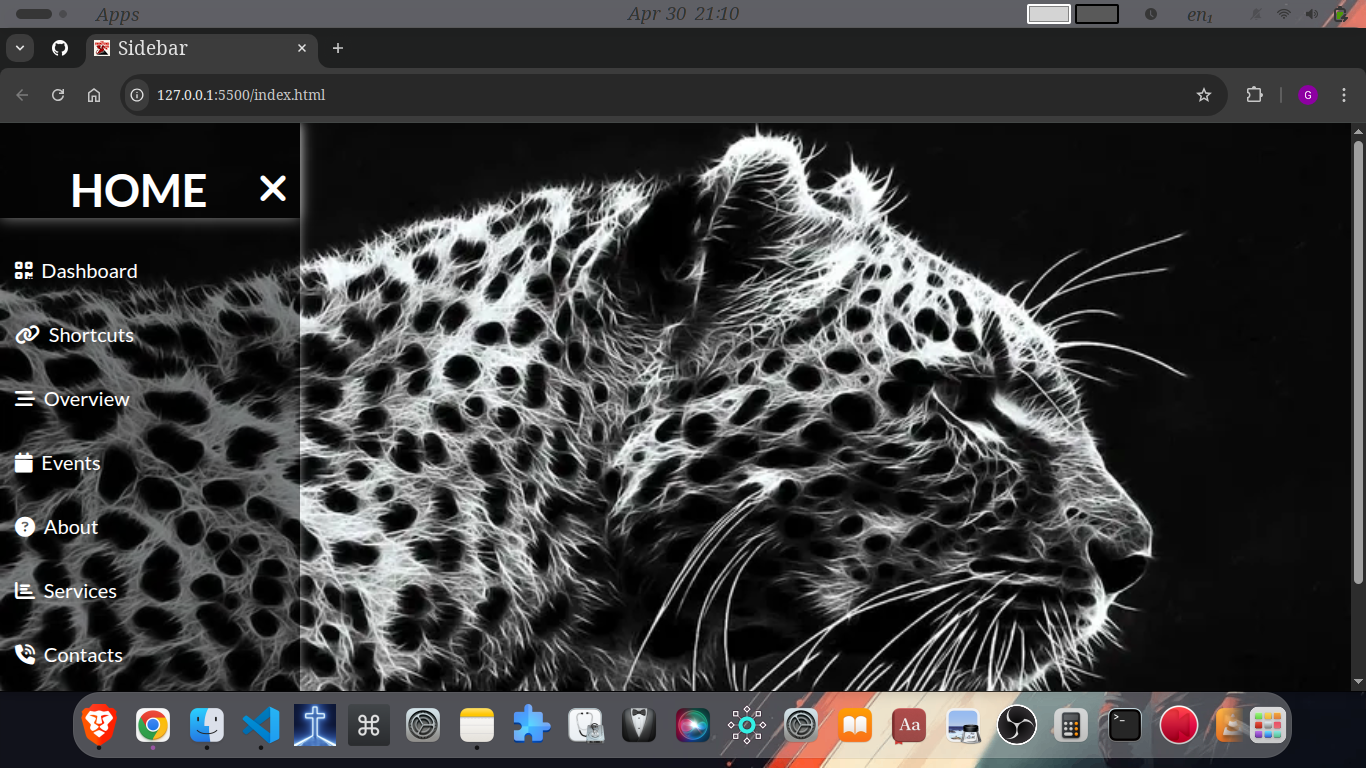Image resolution: width=1366 pixels, height=768 pixels.
Task: Launch OBS Studio from the dock
Action: [x=1017, y=725]
